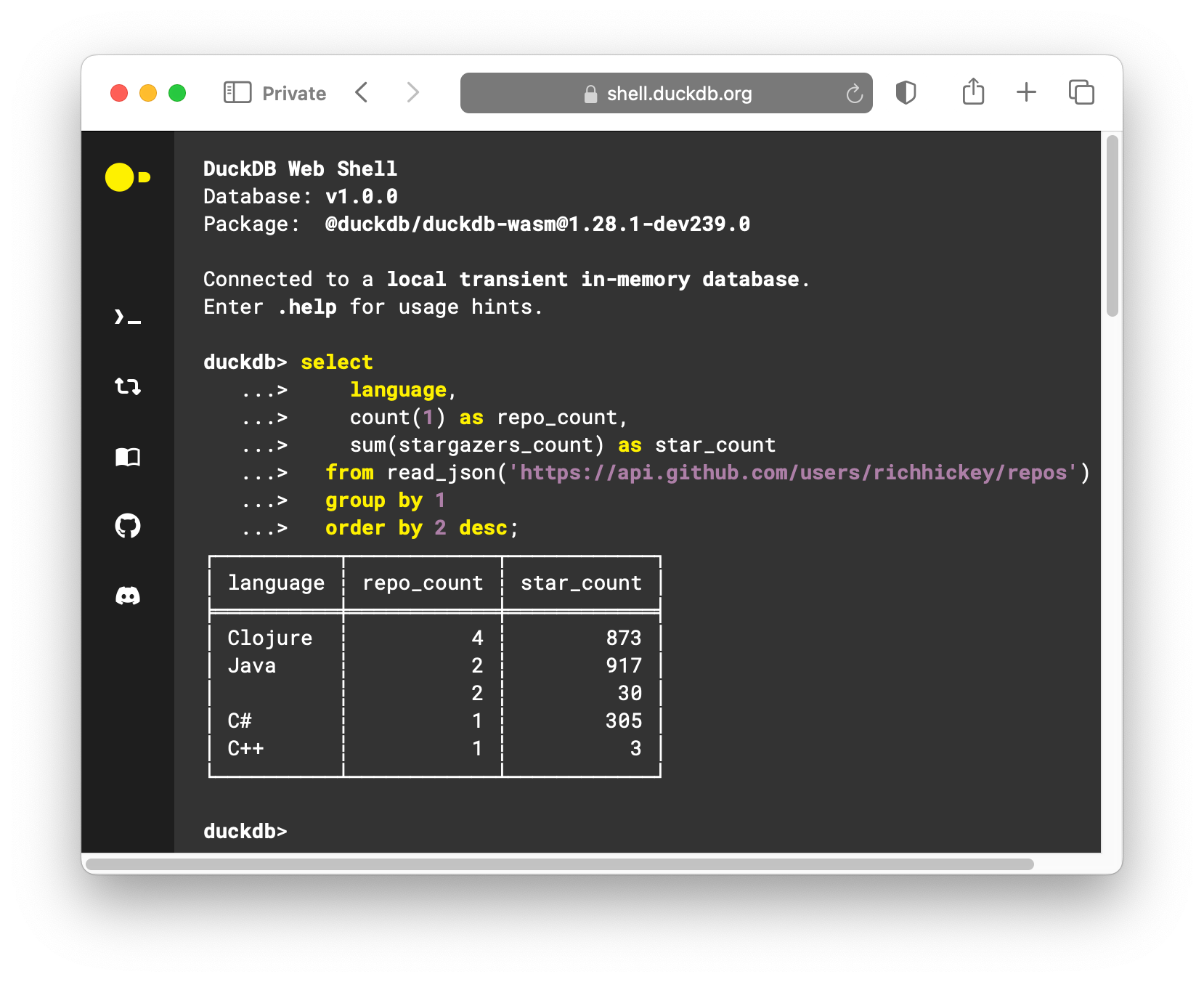Image resolution: width=1204 pixels, height=982 pixels.
Task: Open the documentation book icon
Action: coord(128,457)
